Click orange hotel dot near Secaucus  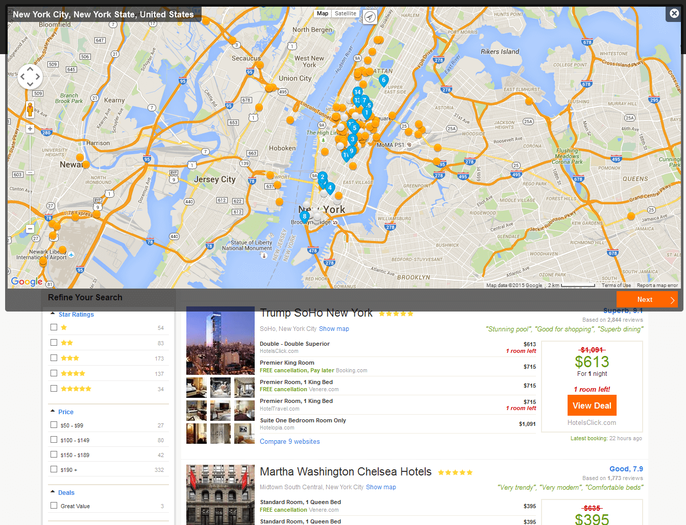260,65
